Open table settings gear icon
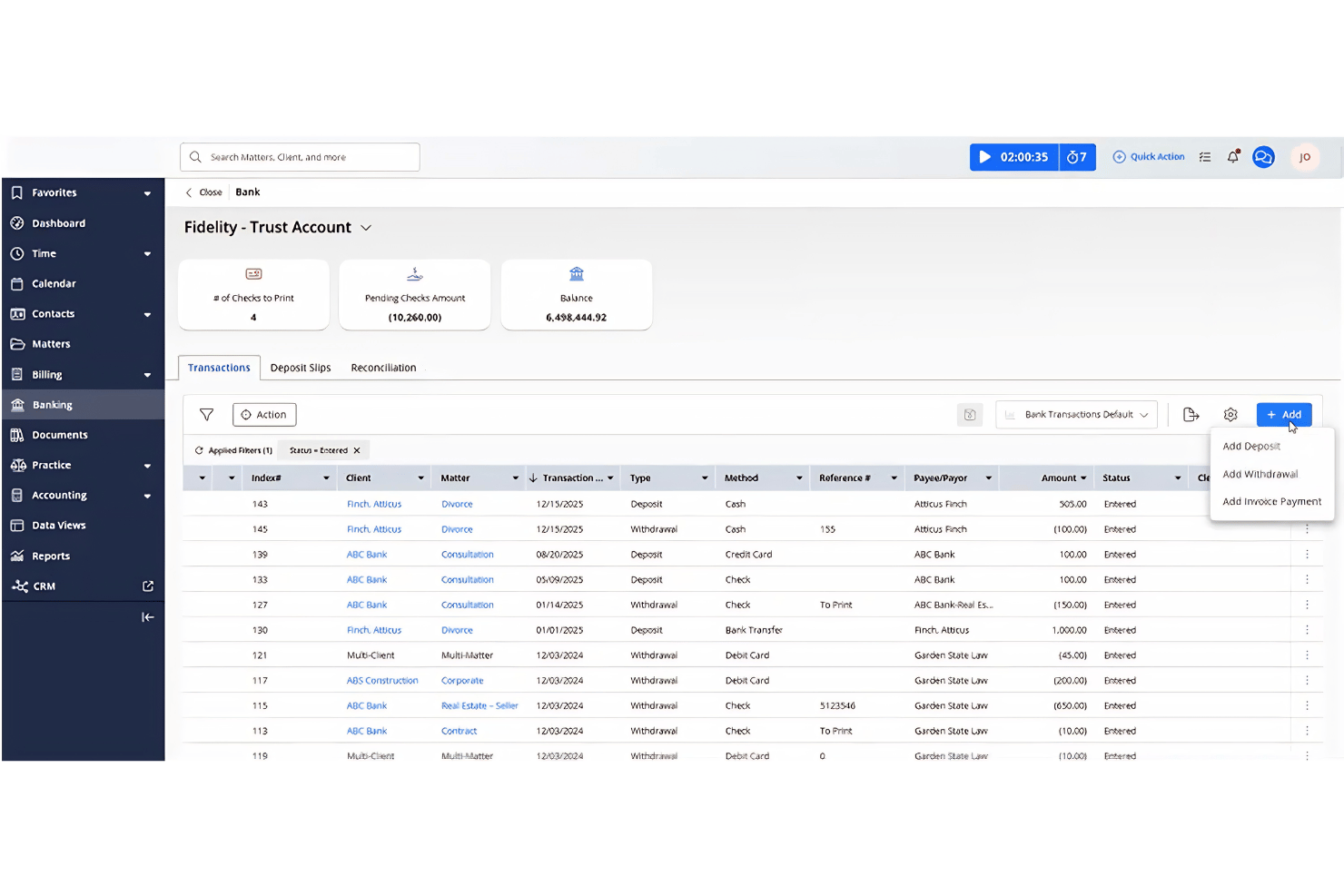This screenshot has width=1344, height=896. 1230,415
